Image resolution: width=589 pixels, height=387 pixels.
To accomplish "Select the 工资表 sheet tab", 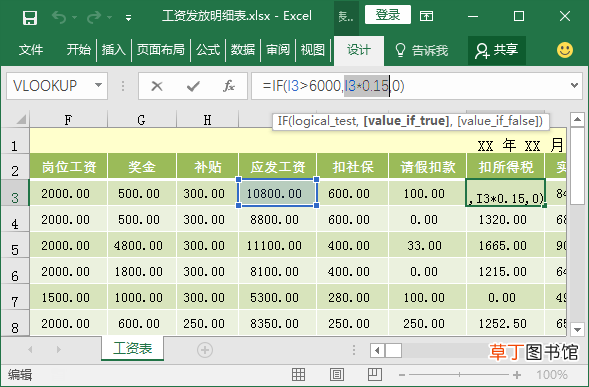I will (x=132, y=349).
